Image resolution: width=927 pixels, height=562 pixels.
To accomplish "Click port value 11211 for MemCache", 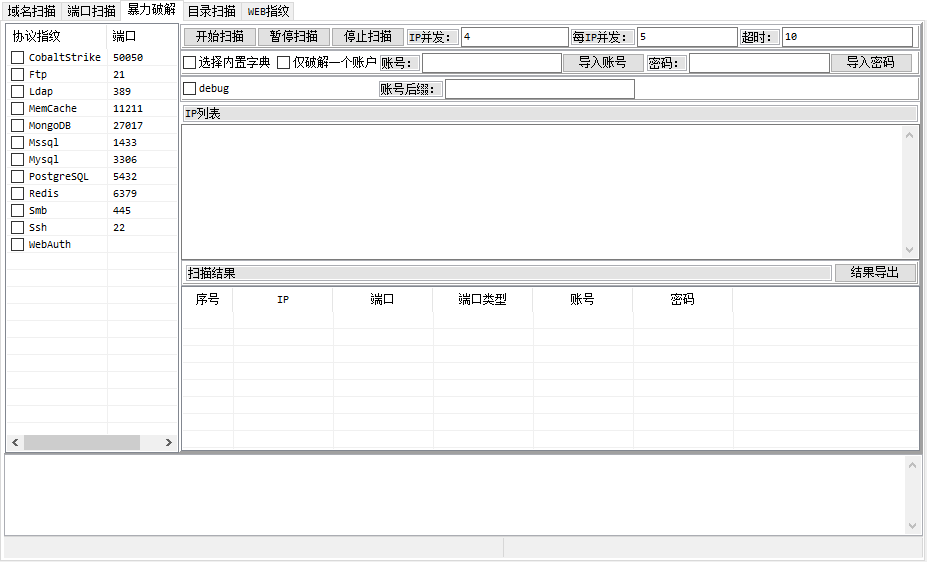I will point(128,109).
